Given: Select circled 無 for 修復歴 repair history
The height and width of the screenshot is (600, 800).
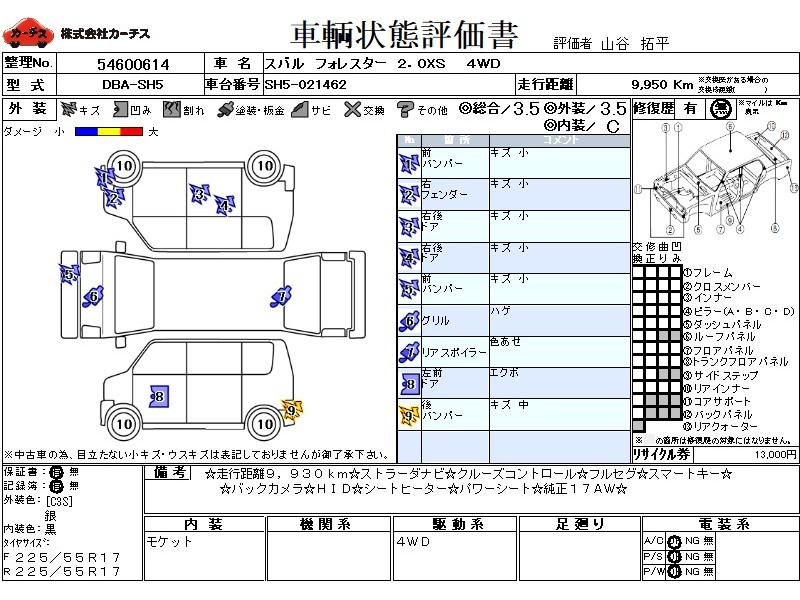Looking at the screenshot, I should click(x=719, y=109).
